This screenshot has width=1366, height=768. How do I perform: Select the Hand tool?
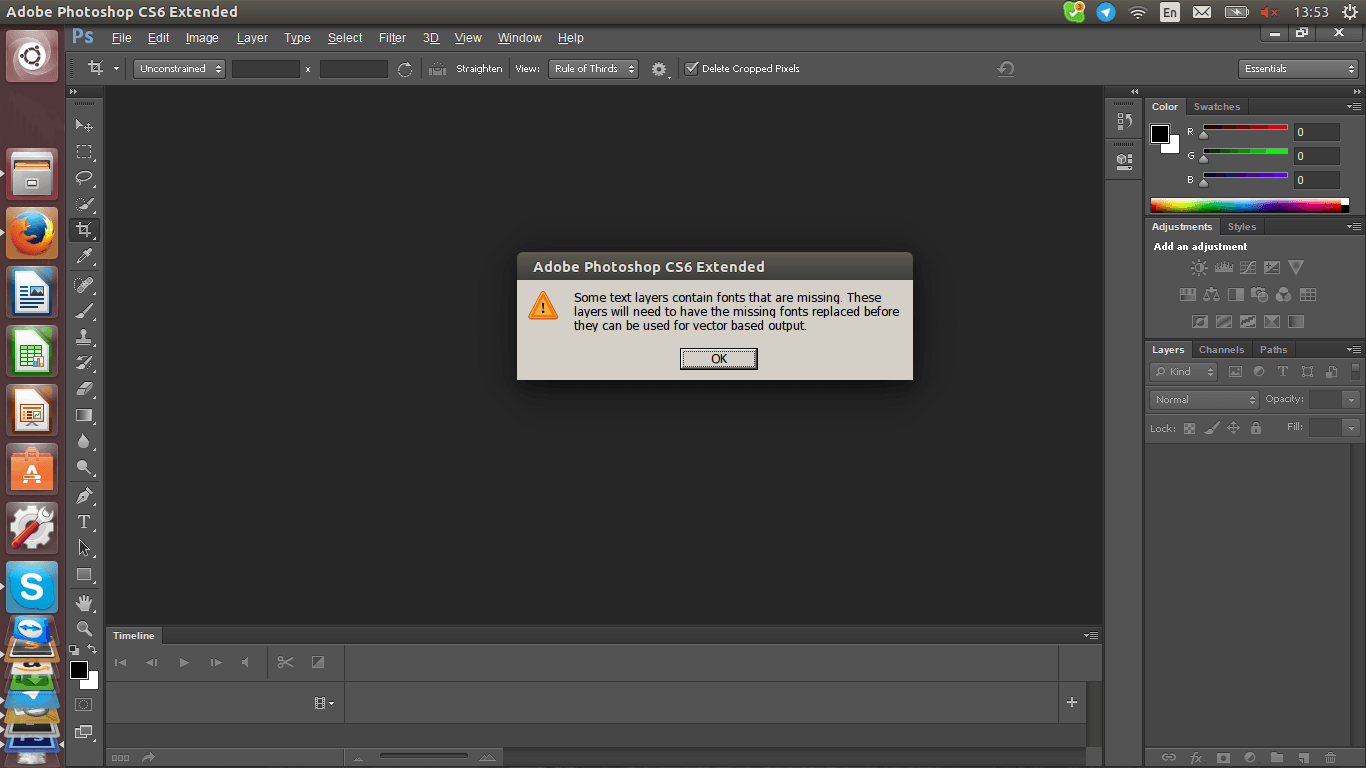(85, 603)
